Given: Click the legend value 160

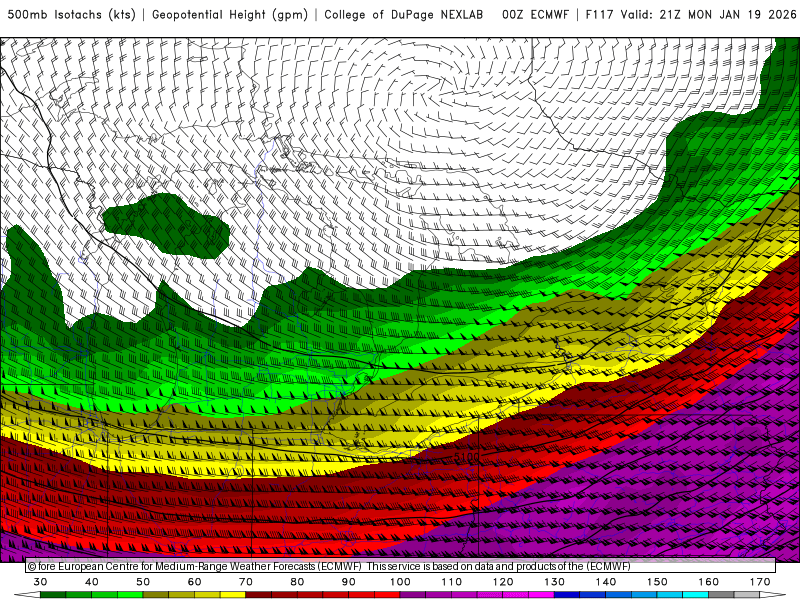Looking at the screenshot, I should tap(709, 582).
